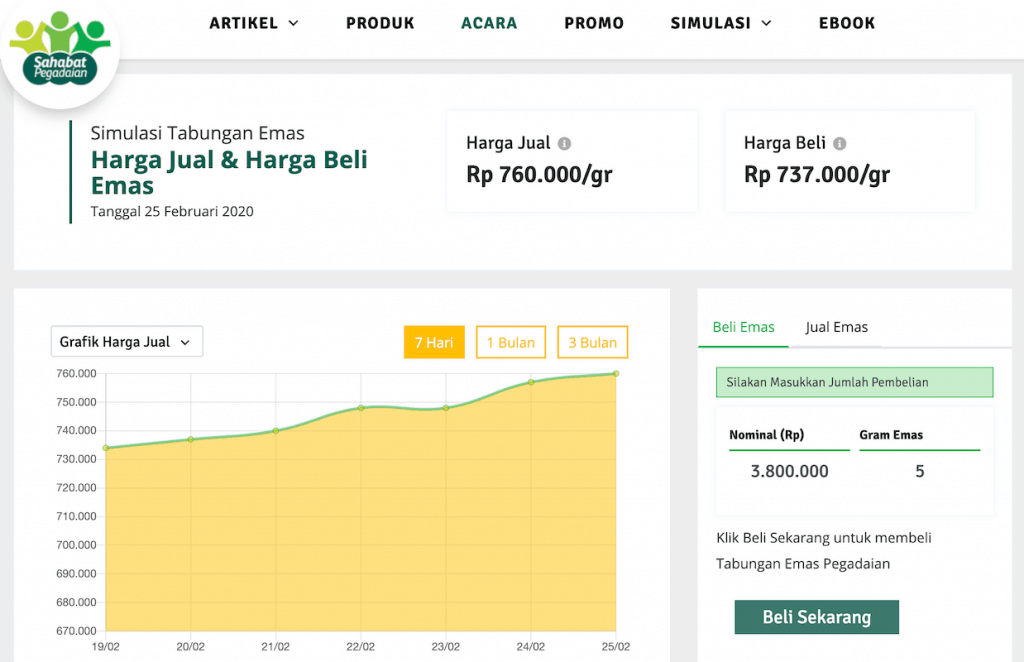The image size is (1024, 662).
Task: Click the Gram Emas input field
Action: pos(919,472)
